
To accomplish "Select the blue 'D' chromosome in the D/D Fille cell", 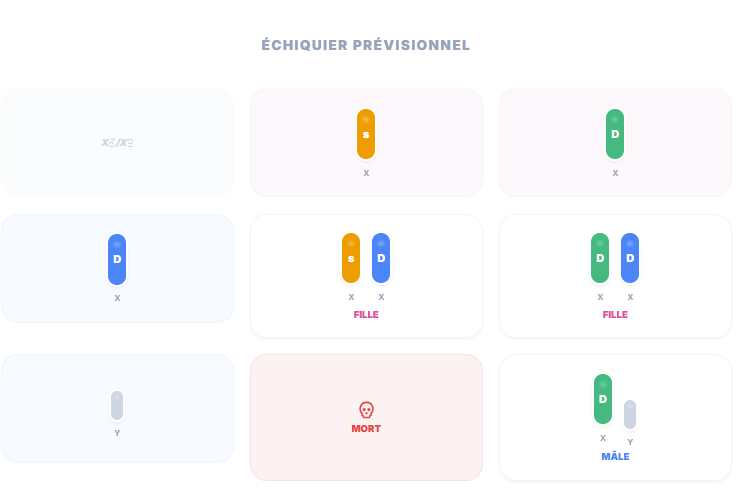I will coord(630,258).
